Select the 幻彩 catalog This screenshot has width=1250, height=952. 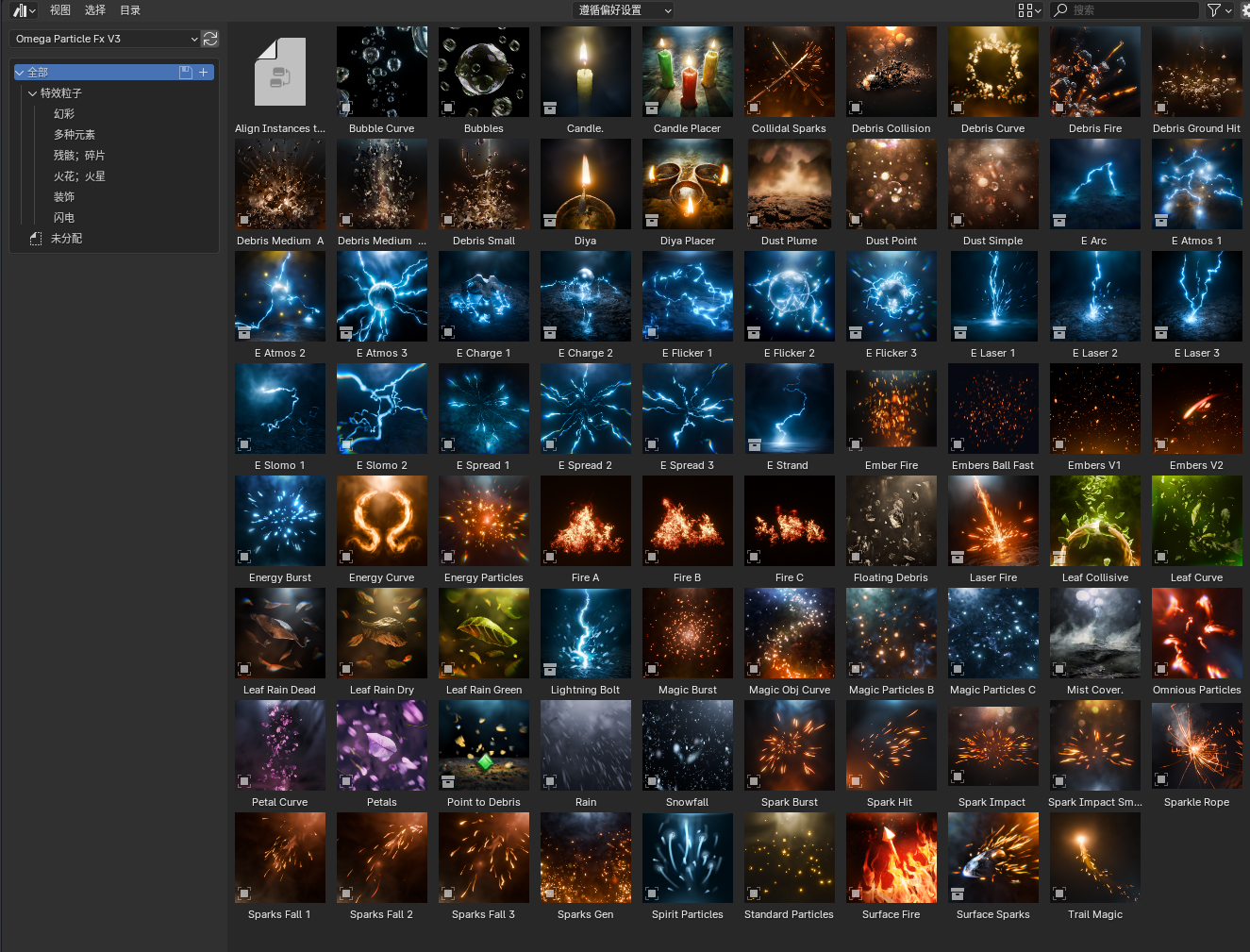click(64, 114)
